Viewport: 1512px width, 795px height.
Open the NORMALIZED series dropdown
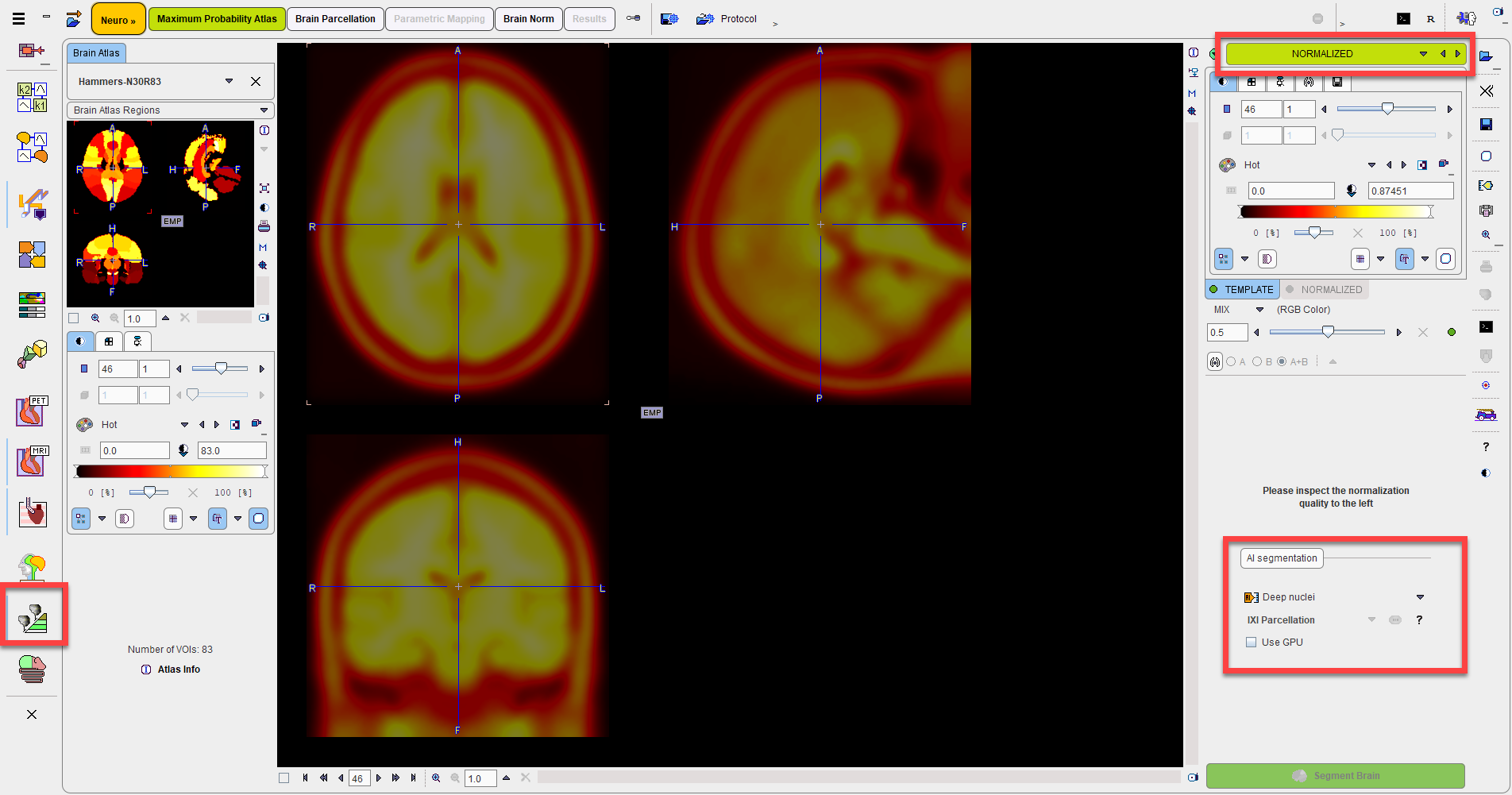pyautogui.click(x=1423, y=54)
